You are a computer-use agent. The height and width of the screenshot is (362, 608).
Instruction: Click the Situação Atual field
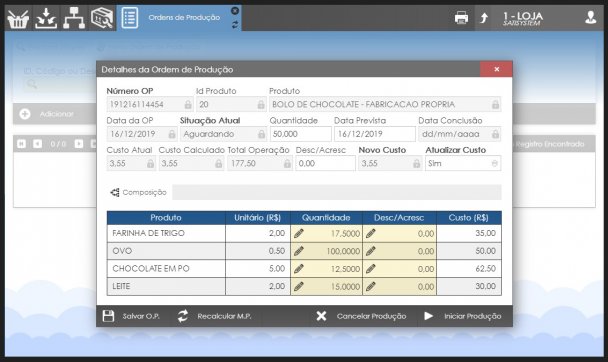point(223,134)
